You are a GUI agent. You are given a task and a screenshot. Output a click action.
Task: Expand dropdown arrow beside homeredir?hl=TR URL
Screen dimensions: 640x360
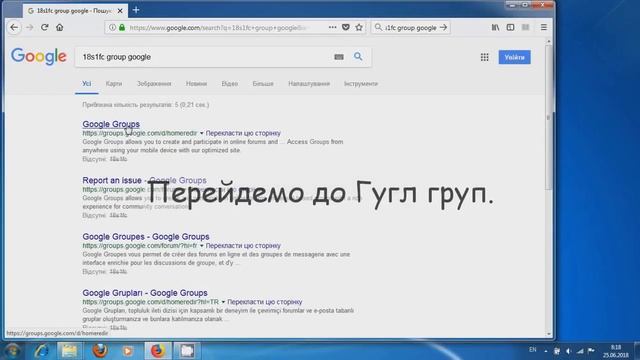point(223,302)
